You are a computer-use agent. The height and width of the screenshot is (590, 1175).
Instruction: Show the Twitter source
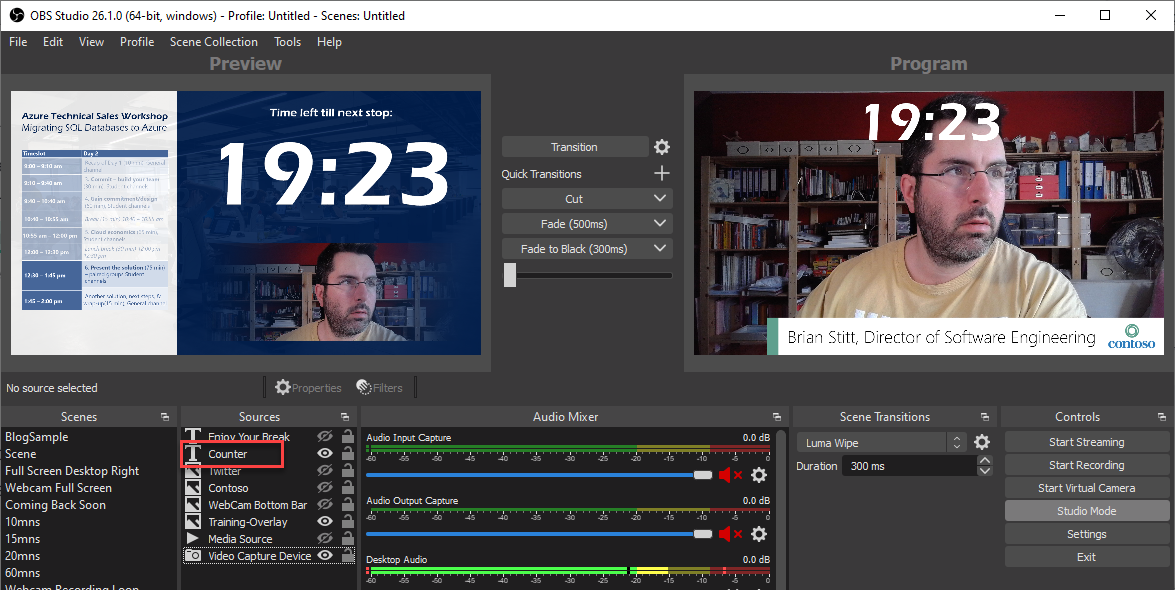click(324, 470)
